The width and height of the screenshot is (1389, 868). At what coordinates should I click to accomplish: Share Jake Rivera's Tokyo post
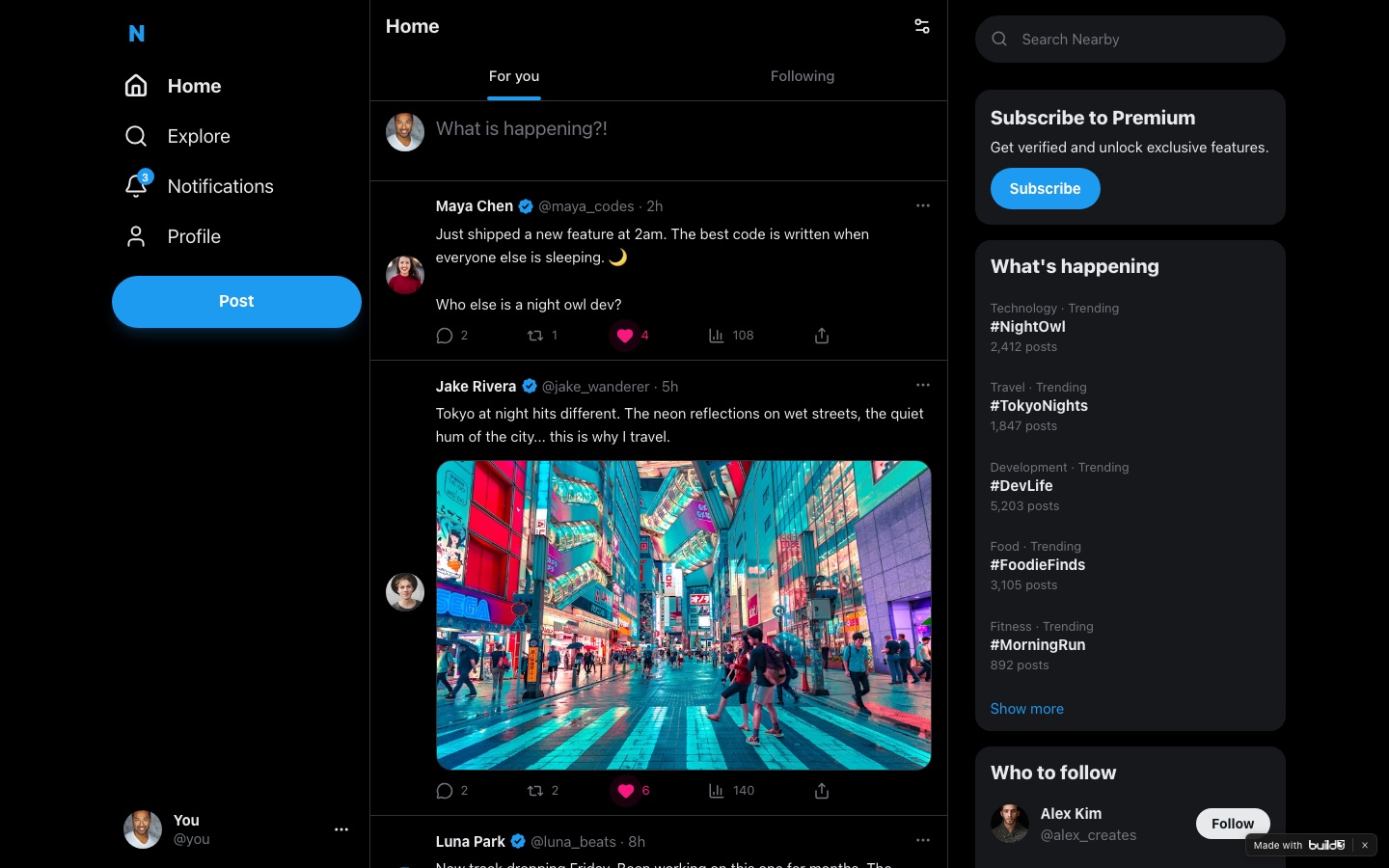click(x=822, y=791)
